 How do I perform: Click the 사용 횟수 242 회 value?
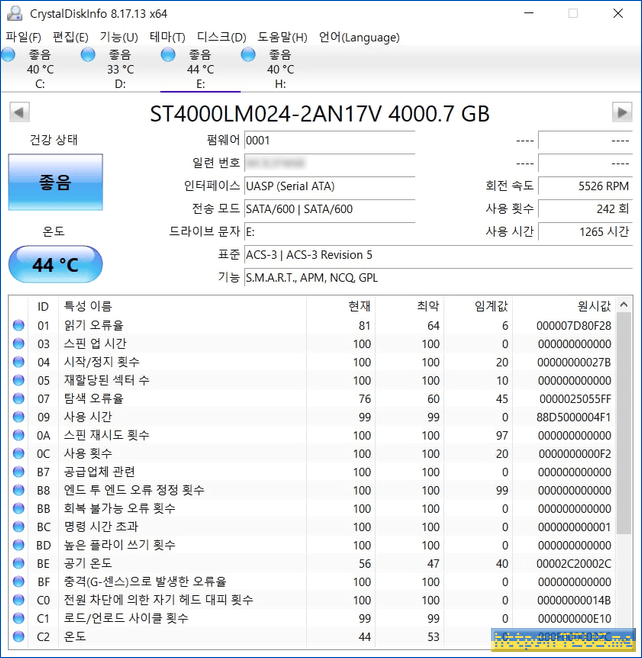pyautogui.click(x=585, y=209)
